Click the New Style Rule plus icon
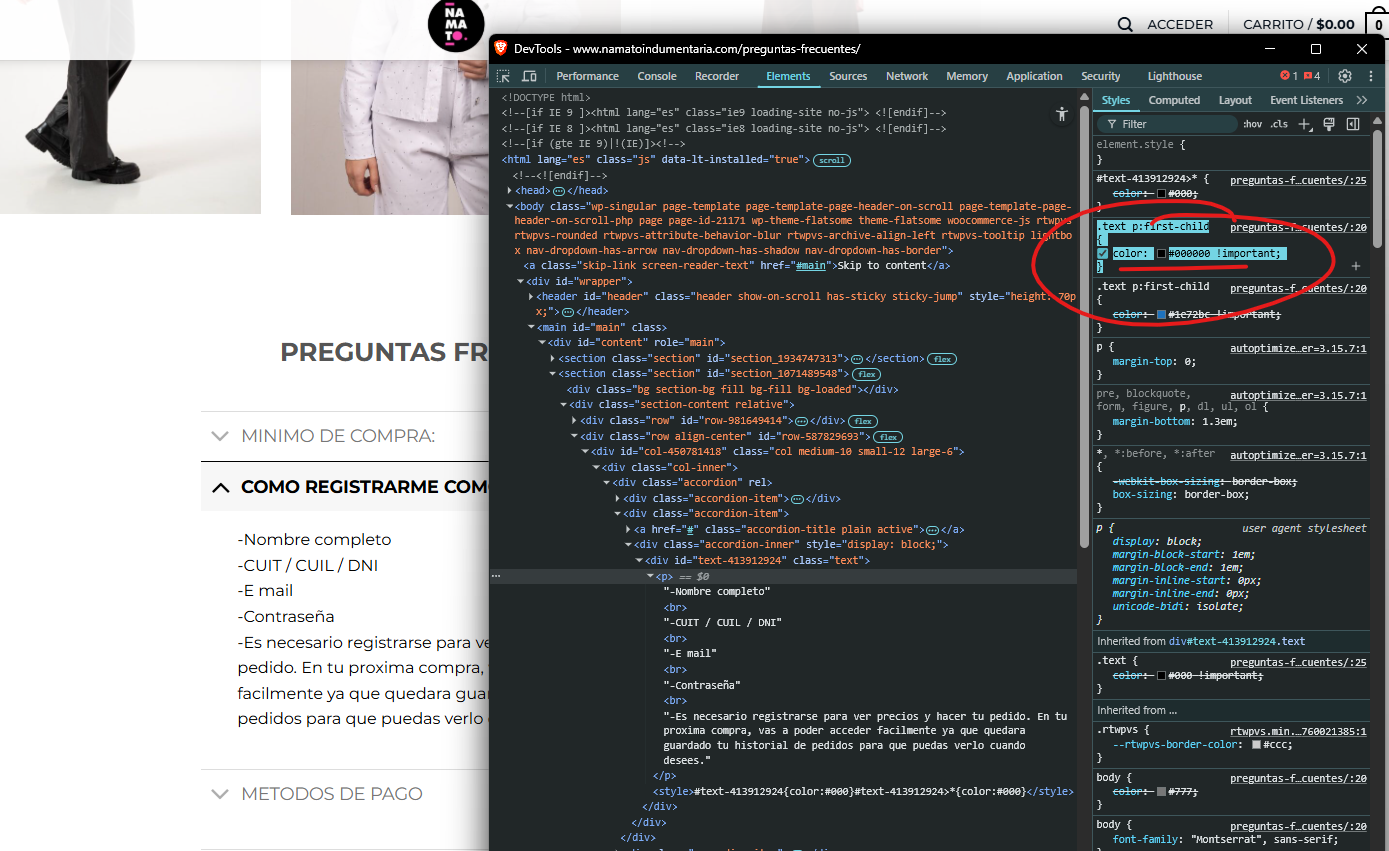Screen dimensions: 1389x851 pos(1304,124)
